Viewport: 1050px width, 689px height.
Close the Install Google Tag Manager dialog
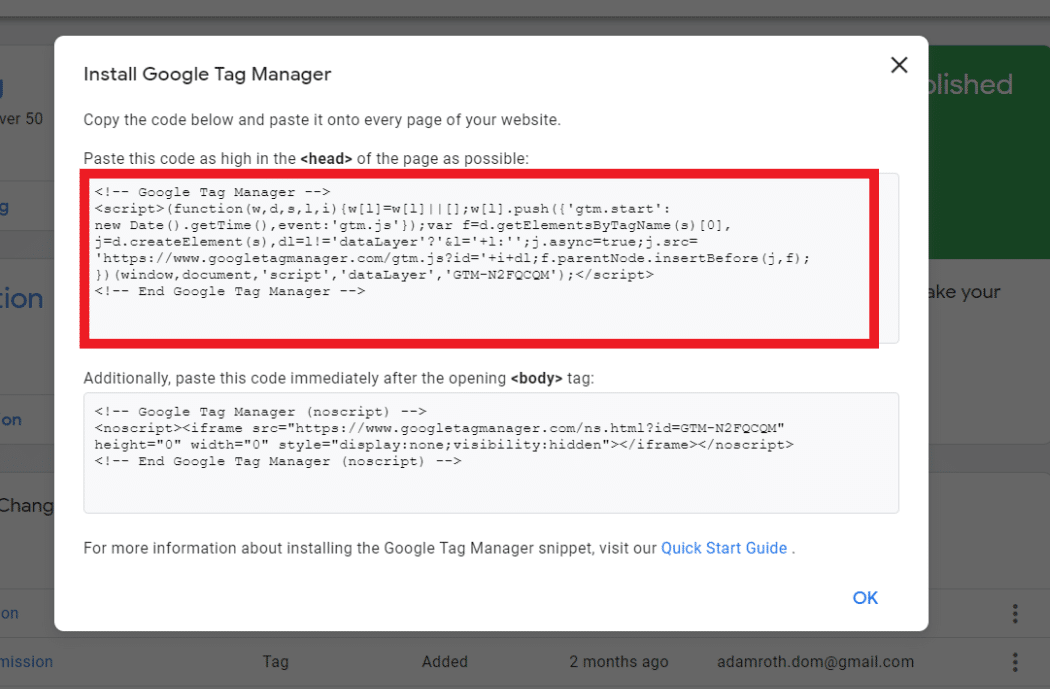[x=899, y=66]
